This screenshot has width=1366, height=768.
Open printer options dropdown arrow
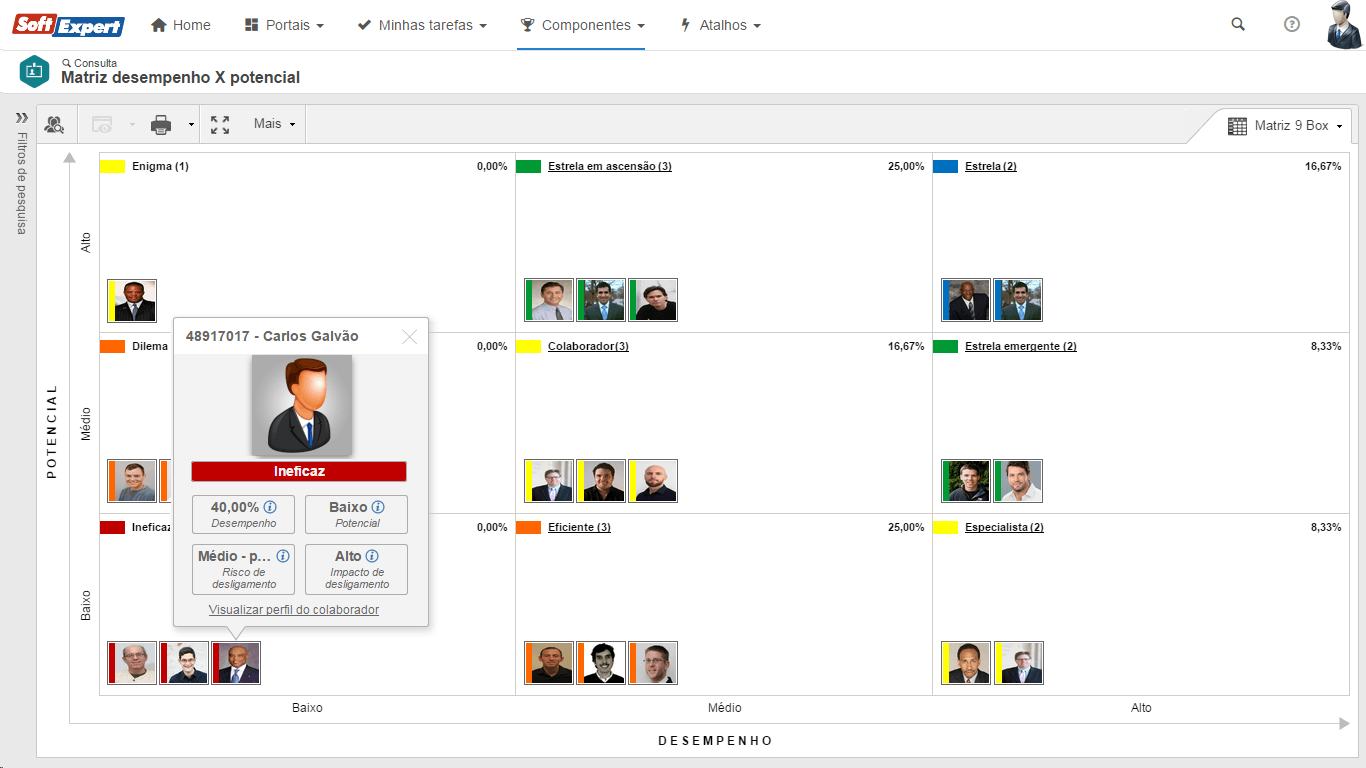[191, 125]
